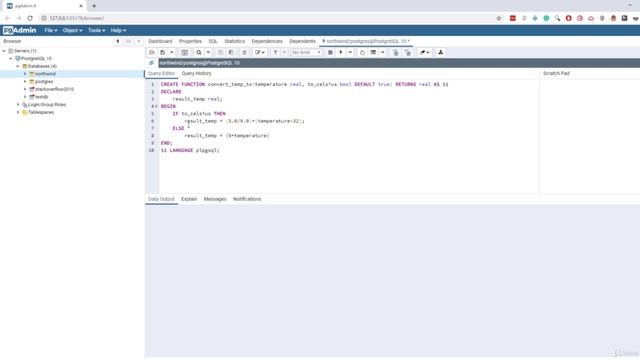Open the Messages tab
The image size is (640, 360).
pos(215,199)
